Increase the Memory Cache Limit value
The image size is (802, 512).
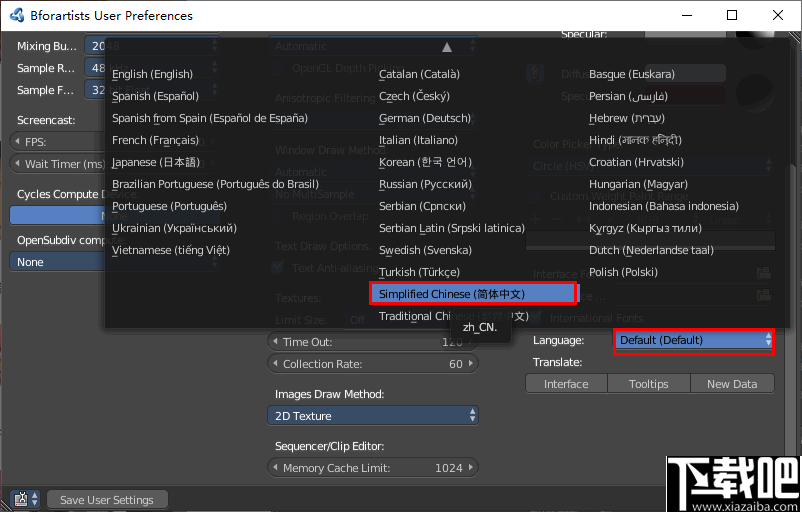tap(472, 468)
